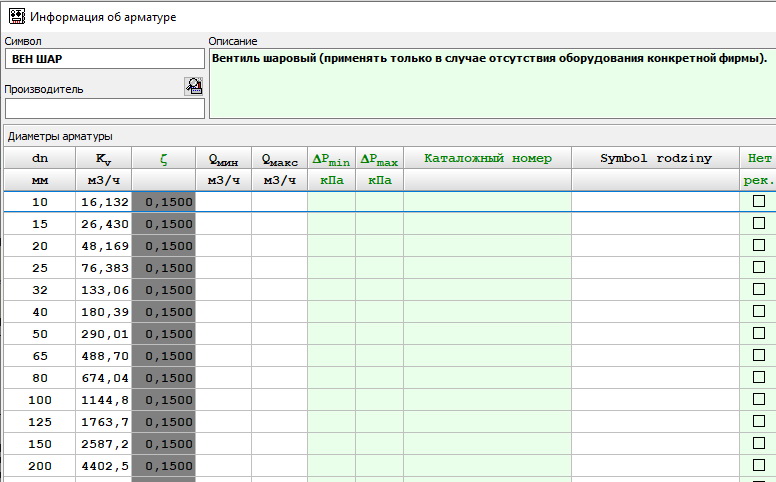This screenshot has height=482, width=776.
Task: Select the Kv cell 48,169
Action: [103, 246]
